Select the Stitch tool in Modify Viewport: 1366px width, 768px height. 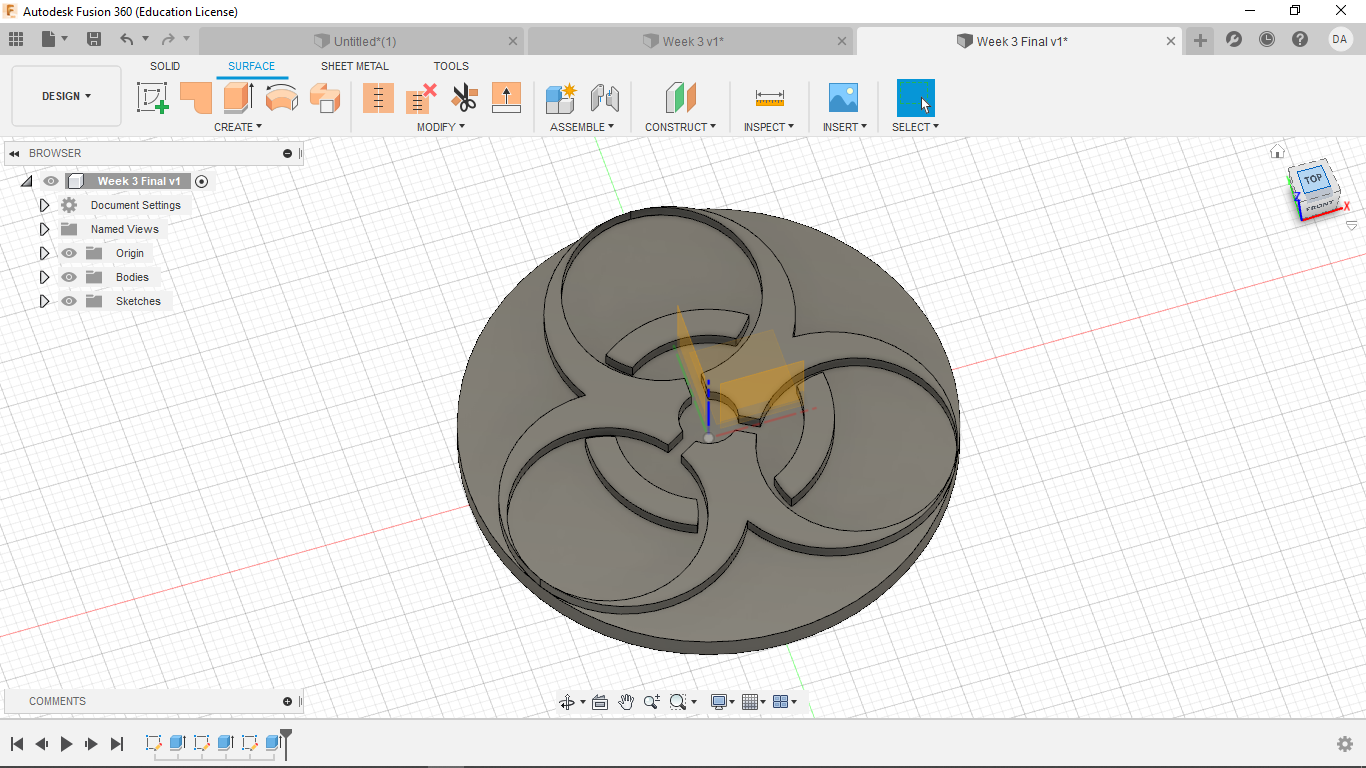(x=378, y=97)
